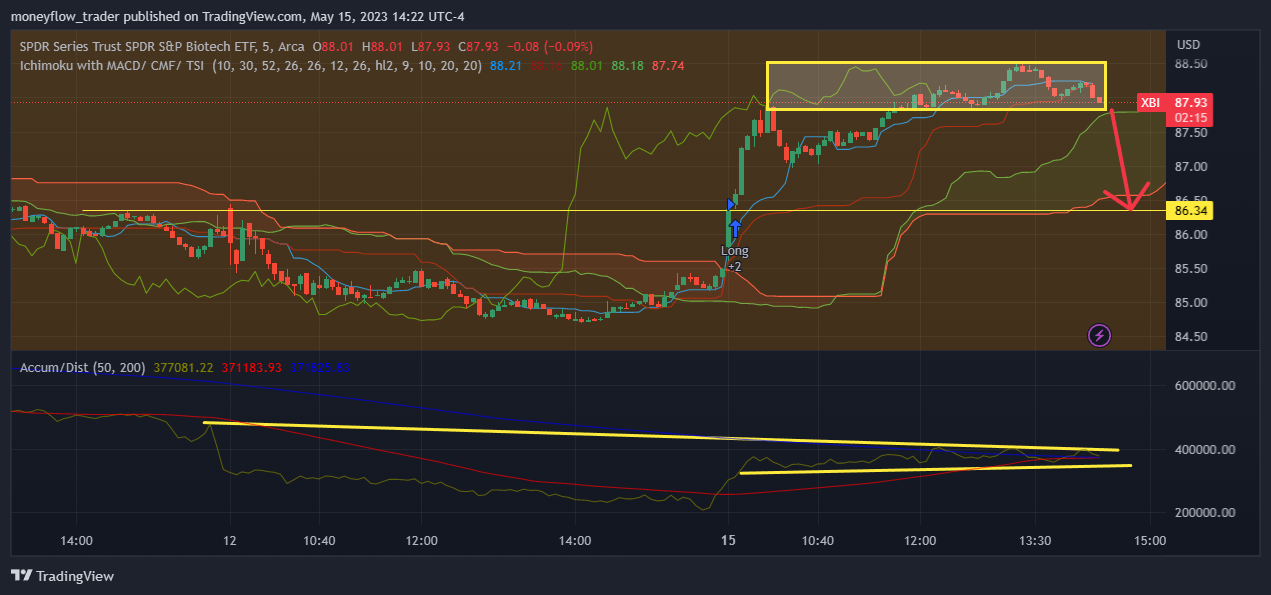The image size is (1271, 595).
Task: Click the 377081.22 Accum/Dist value
Action: [x=184, y=368]
